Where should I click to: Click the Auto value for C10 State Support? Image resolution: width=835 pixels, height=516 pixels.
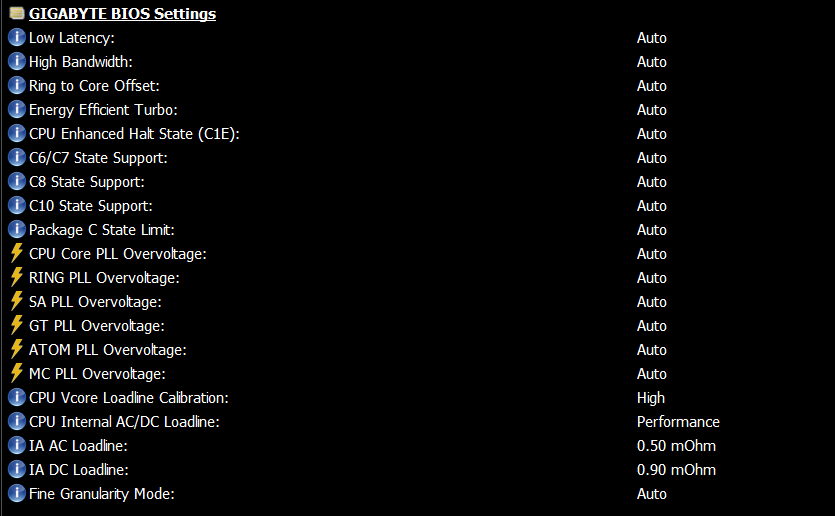coord(652,206)
